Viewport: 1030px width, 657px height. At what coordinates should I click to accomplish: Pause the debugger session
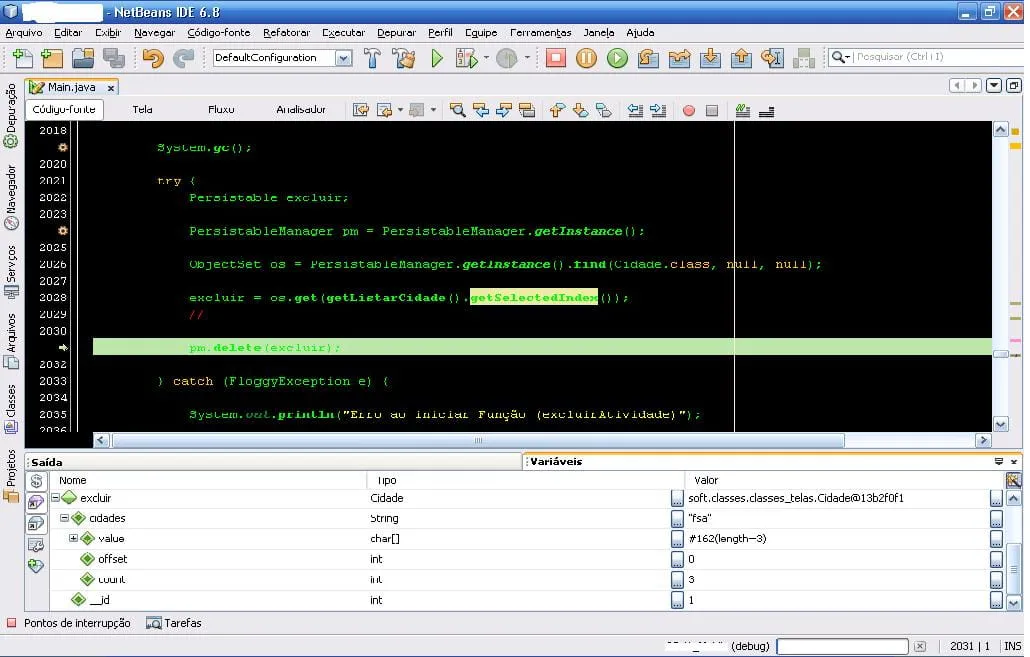[x=586, y=58]
